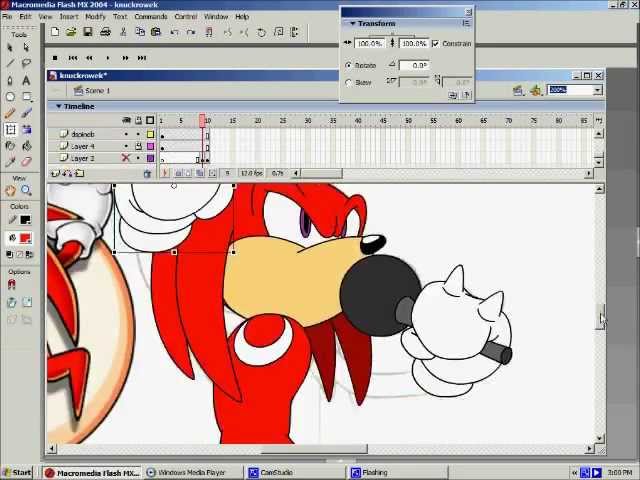This screenshot has height=480, width=640.
Task: Delete layer using timeline trash icon
Action: (147, 174)
